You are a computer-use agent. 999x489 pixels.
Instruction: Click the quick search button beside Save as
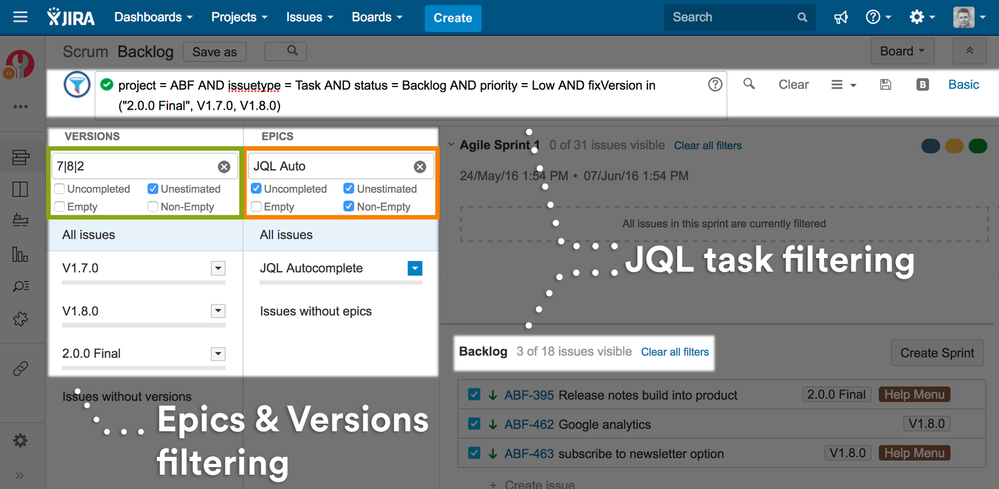[x=285, y=52]
